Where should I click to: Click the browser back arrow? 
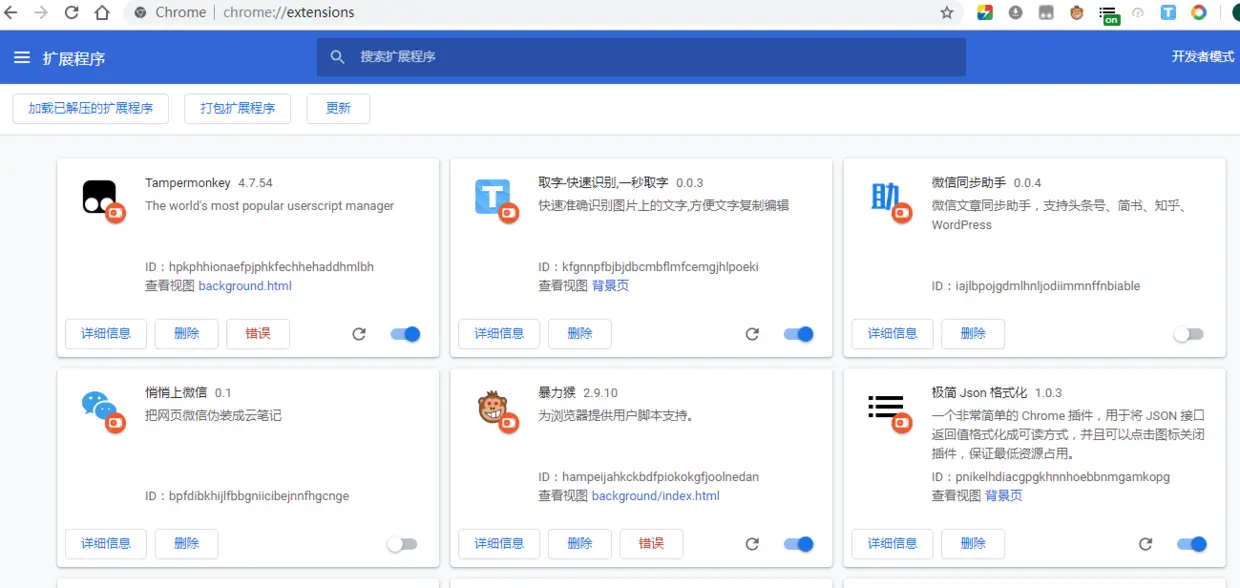pyautogui.click(x=11, y=13)
